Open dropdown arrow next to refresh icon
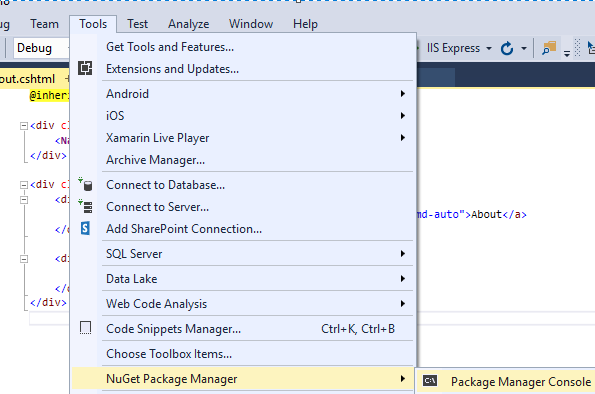The width and height of the screenshot is (595, 394). click(x=524, y=49)
